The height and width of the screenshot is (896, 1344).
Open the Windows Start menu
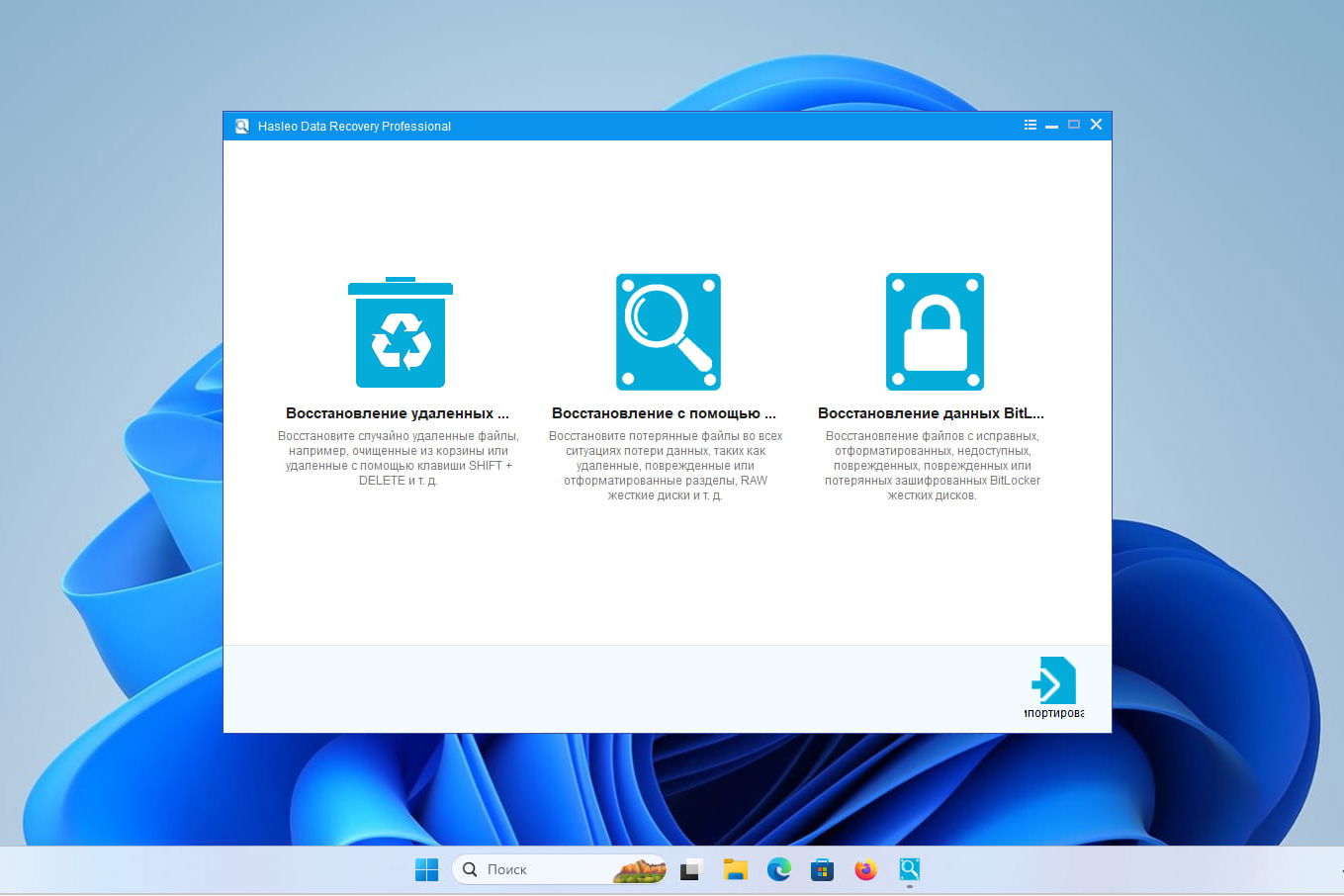(426, 869)
